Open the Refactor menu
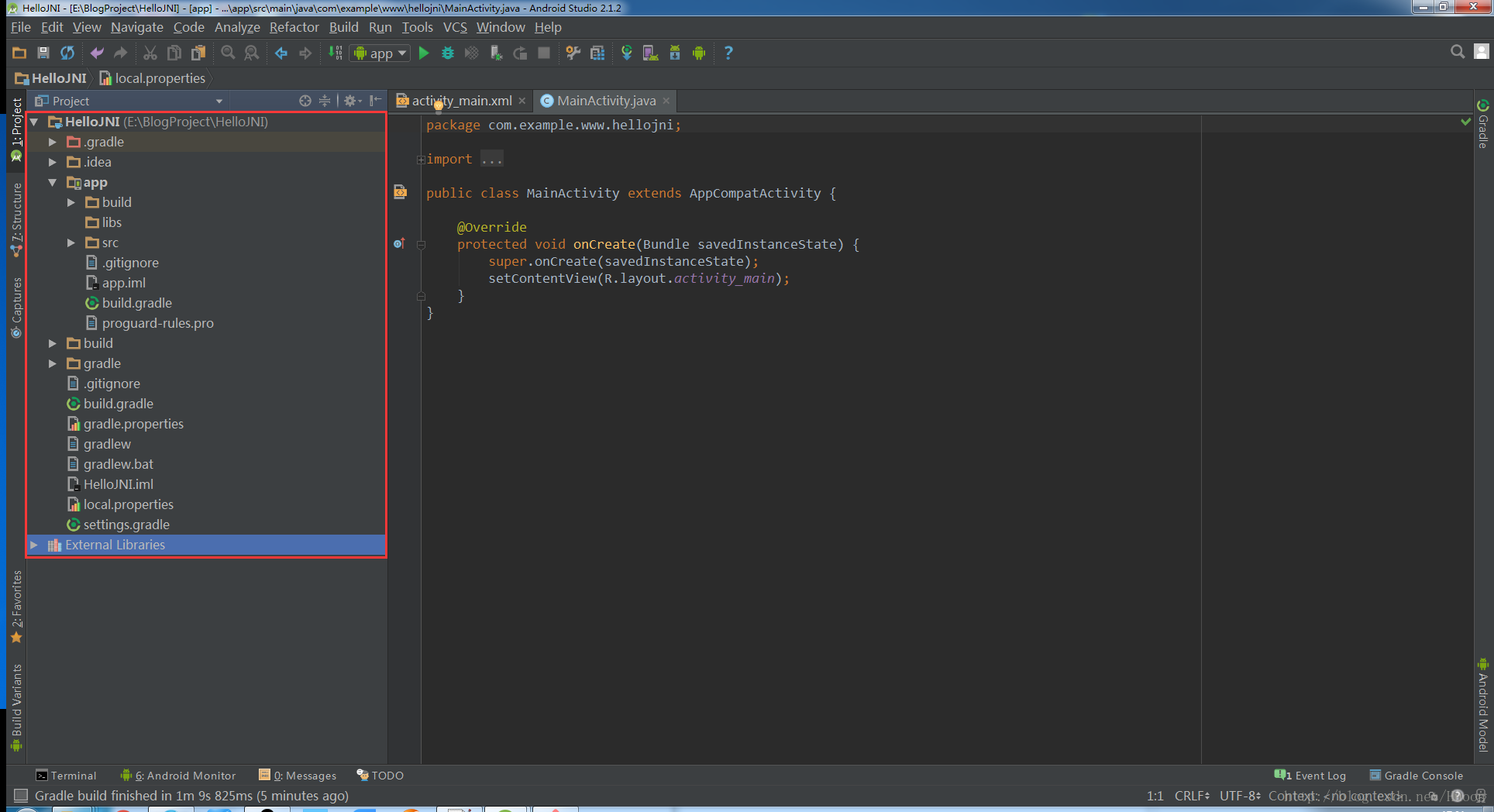 [x=294, y=27]
